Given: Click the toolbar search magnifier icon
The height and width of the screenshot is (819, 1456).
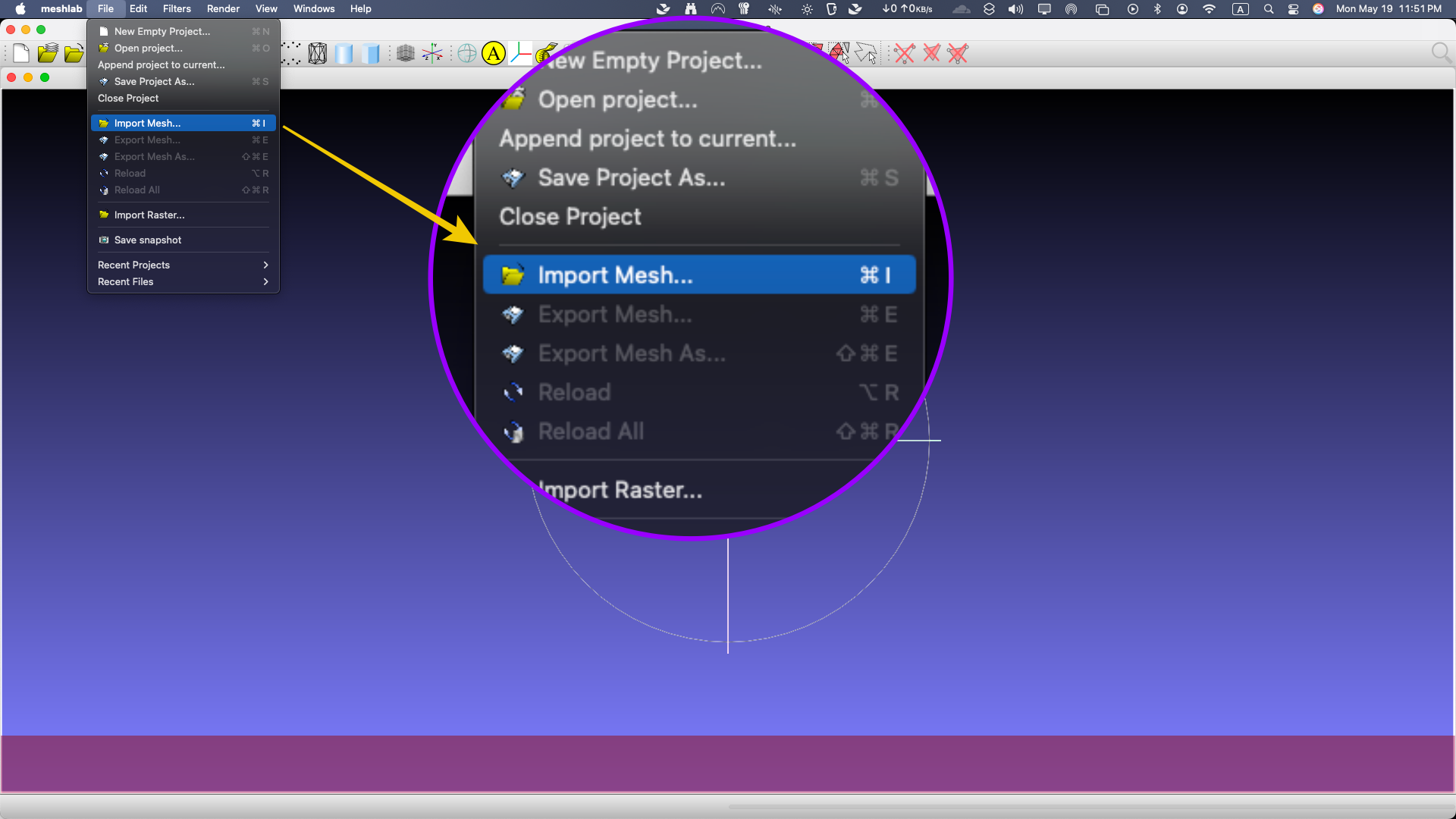Looking at the screenshot, I should click(x=1441, y=53).
